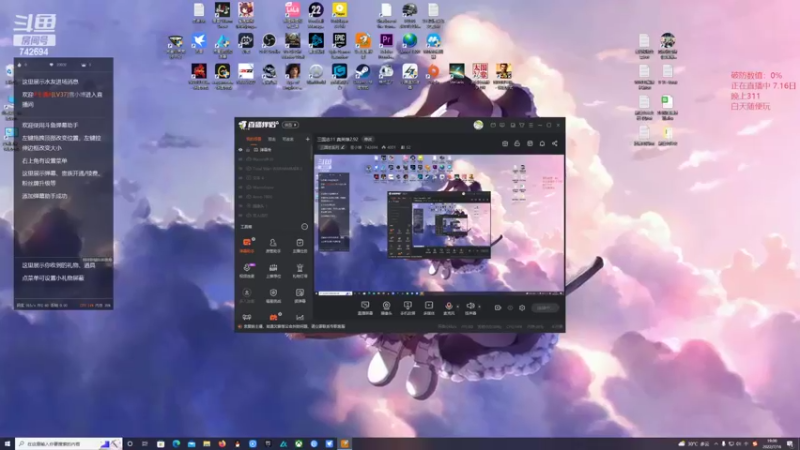800x450 pixels.
Task: Open the toolbox tool right of 弹幕助手
Action: coord(273,245)
